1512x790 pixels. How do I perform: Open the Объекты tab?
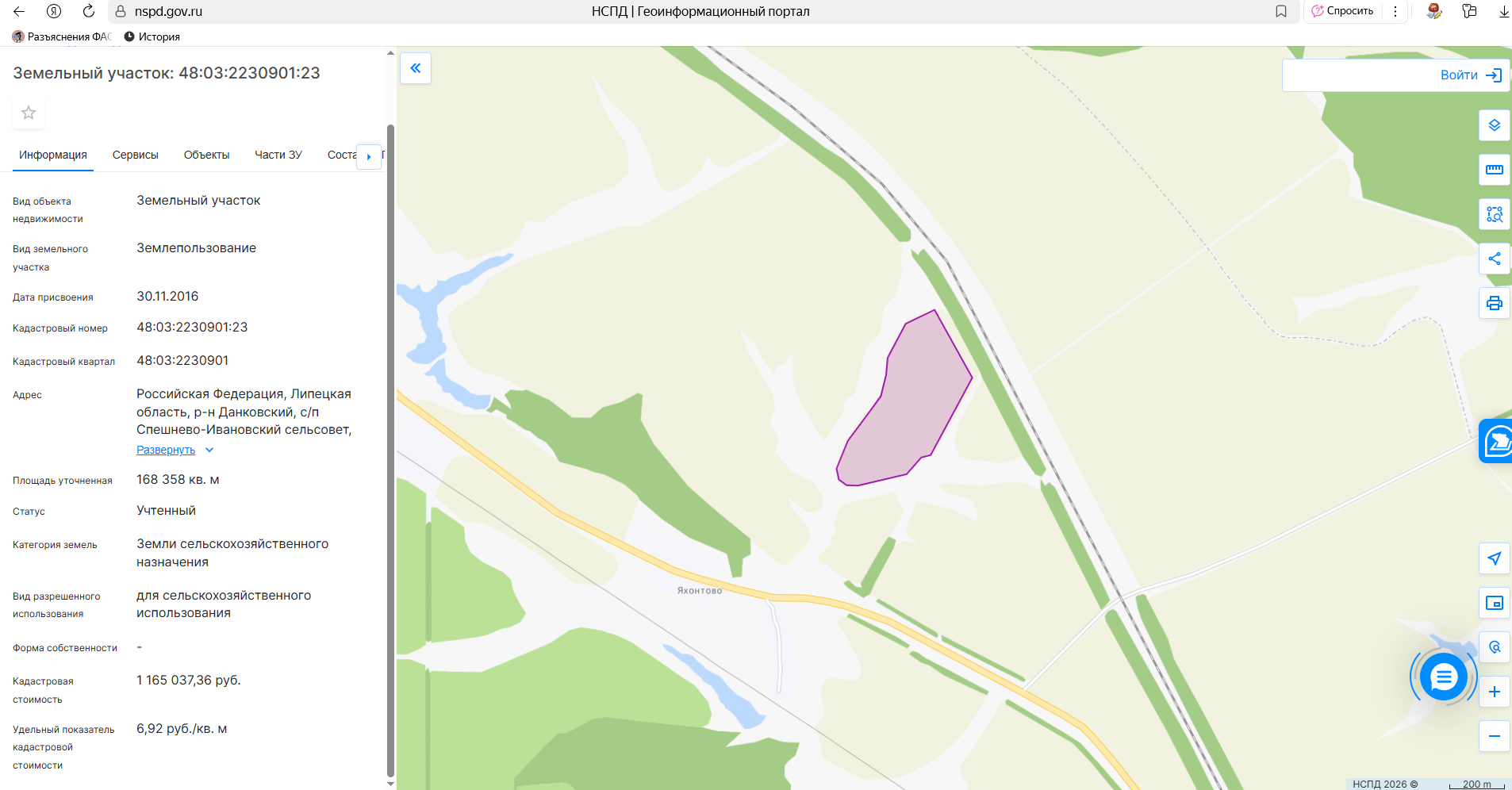click(x=206, y=155)
